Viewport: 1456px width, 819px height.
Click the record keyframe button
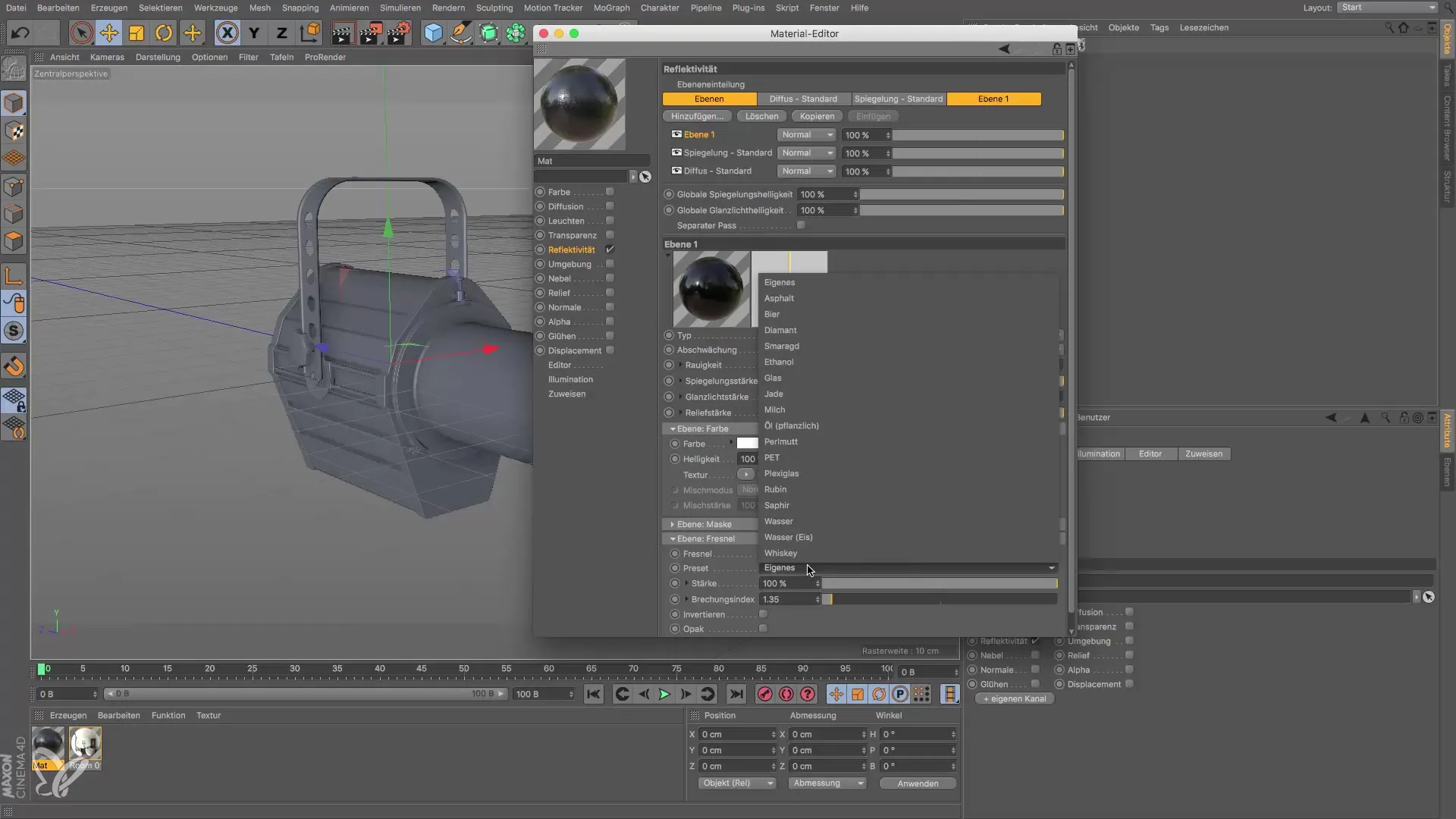tap(765, 694)
